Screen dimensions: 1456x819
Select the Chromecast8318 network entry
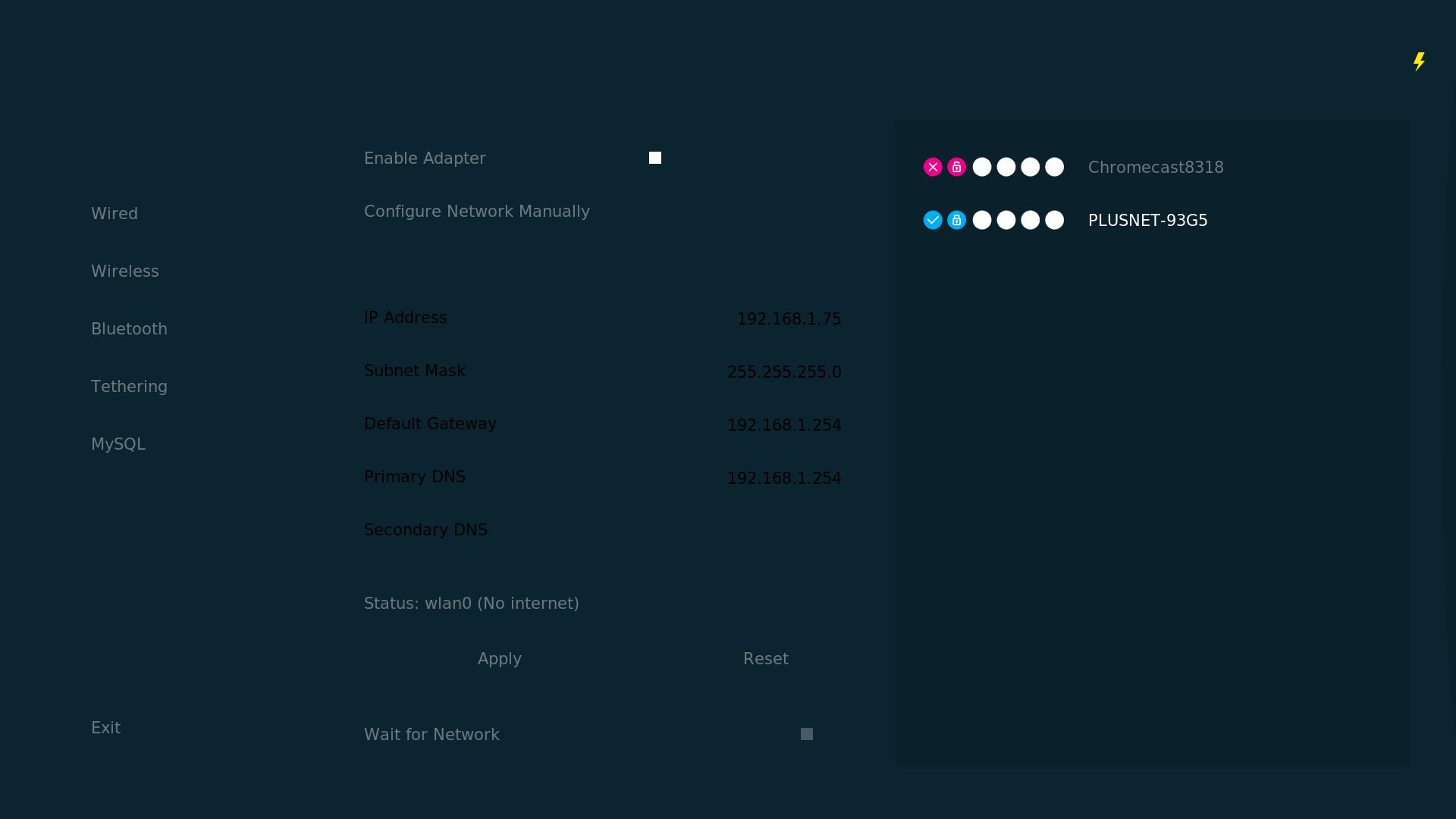tap(1156, 168)
